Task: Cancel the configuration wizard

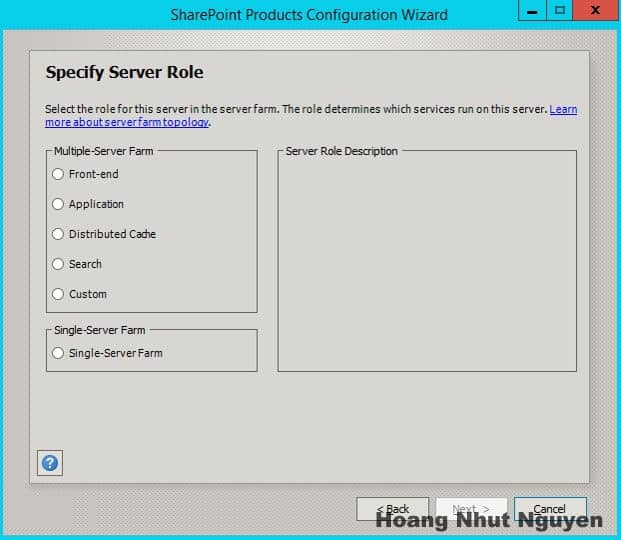Action: pos(550,509)
